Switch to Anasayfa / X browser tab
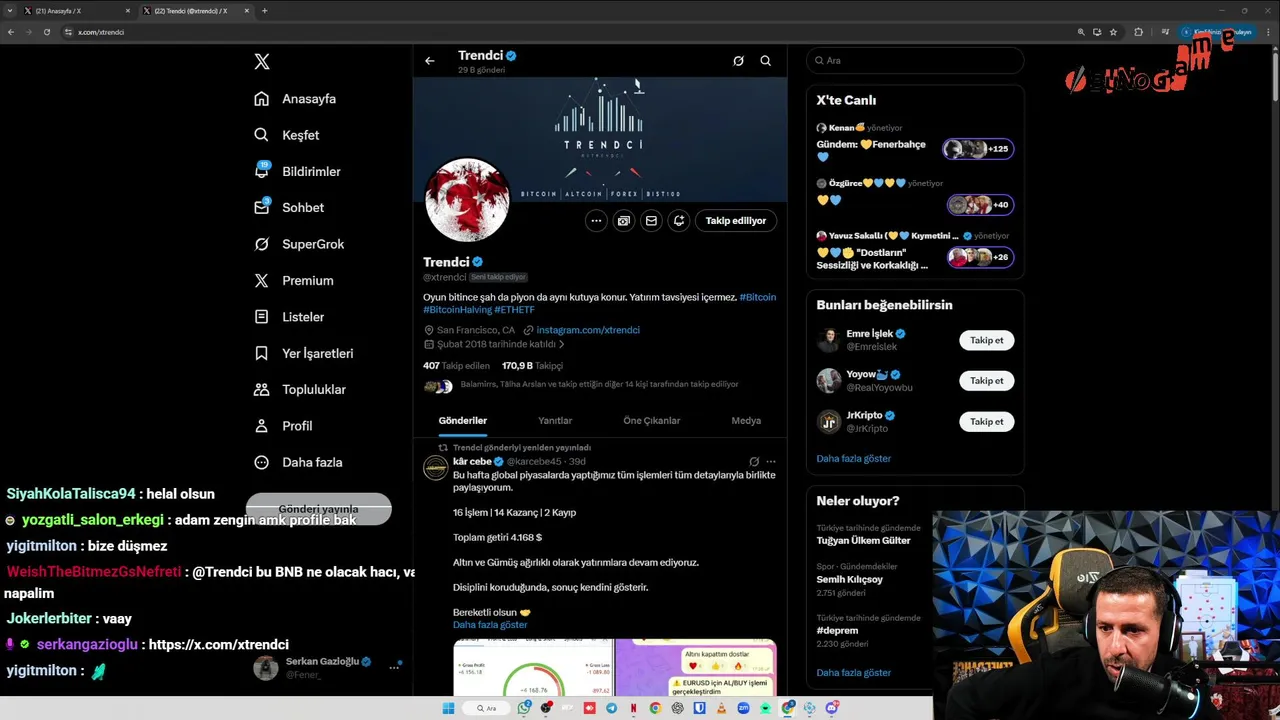Viewport: 1280px width, 720px height. [x=78, y=11]
